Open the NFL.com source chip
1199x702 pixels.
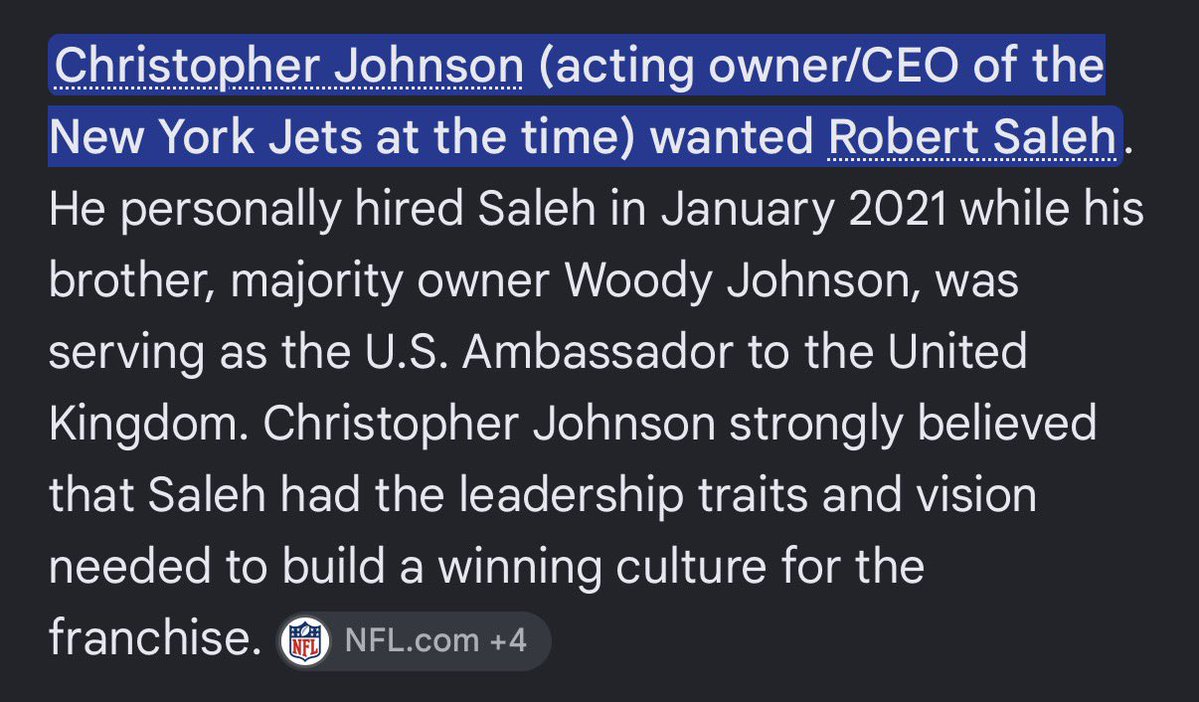coord(413,641)
